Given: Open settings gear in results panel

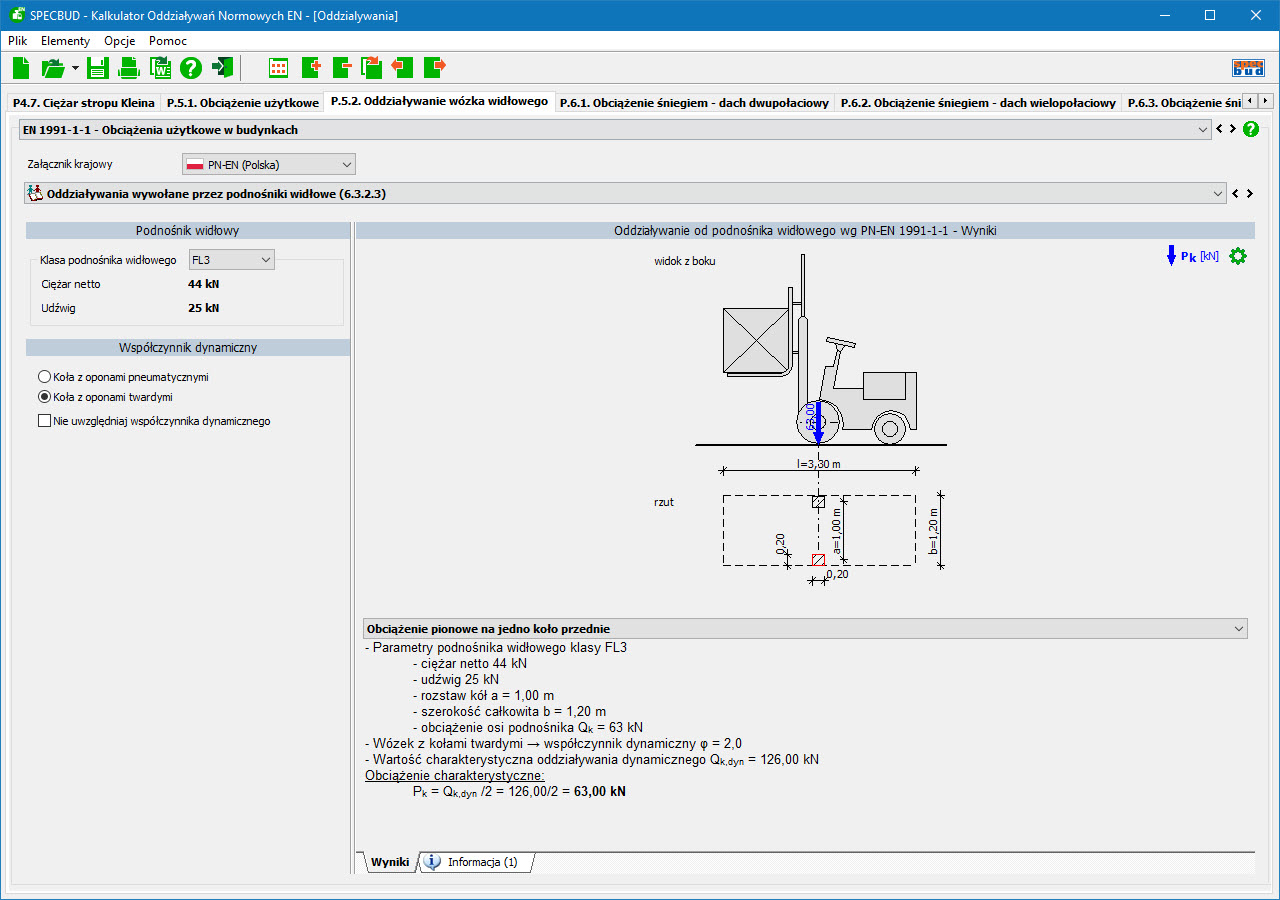Looking at the screenshot, I should coord(1238,256).
